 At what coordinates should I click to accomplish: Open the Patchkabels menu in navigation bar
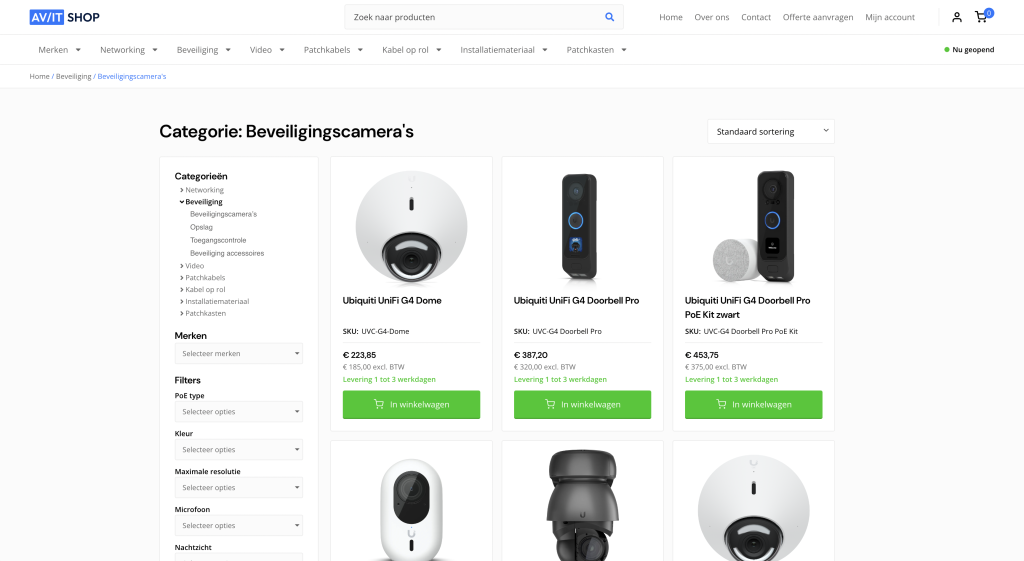tap(333, 50)
